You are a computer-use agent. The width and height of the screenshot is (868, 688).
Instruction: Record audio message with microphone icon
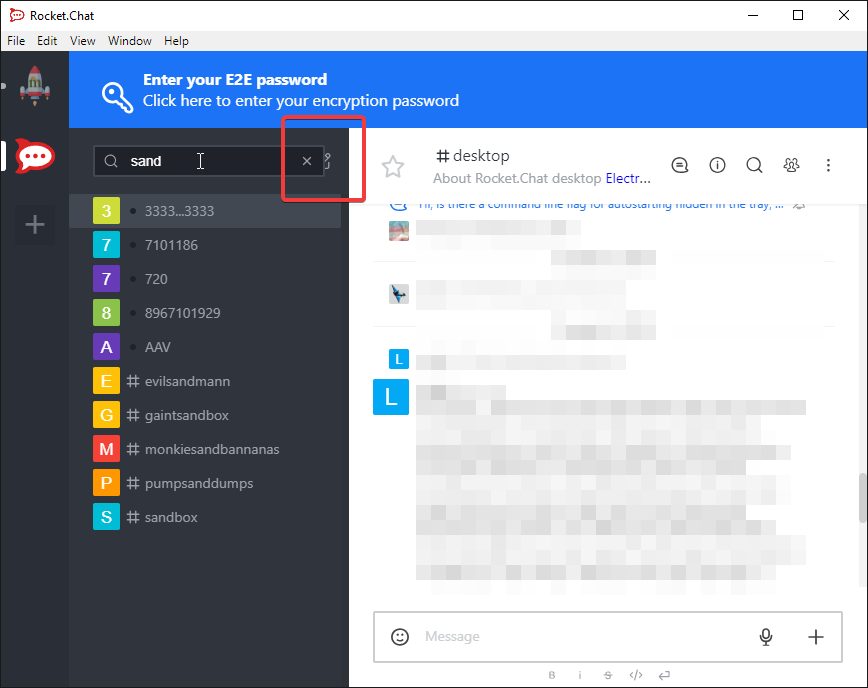tap(766, 637)
